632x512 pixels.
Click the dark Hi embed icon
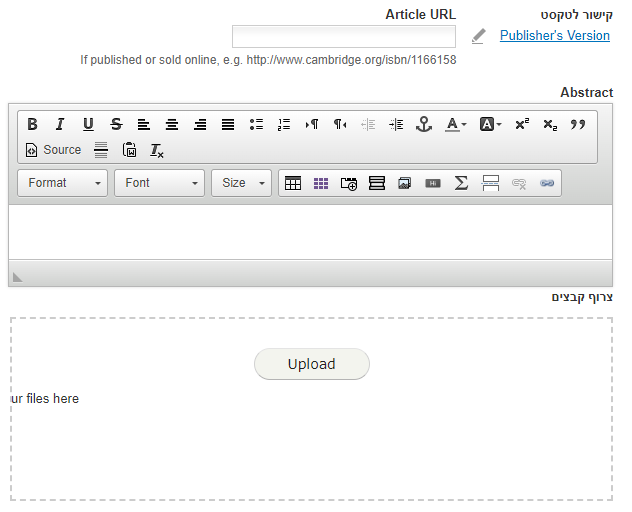coord(433,183)
